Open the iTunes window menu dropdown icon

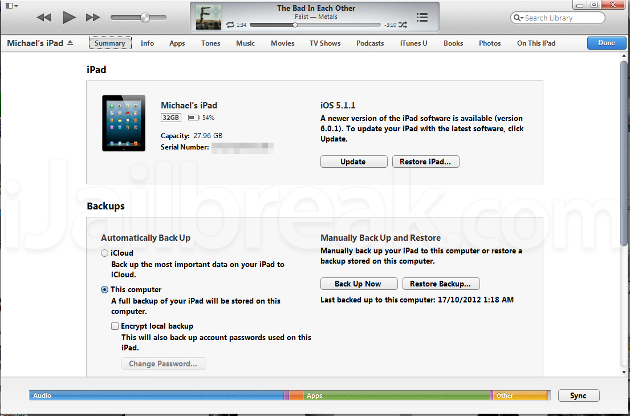pyautogui.click(x=10, y=6)
